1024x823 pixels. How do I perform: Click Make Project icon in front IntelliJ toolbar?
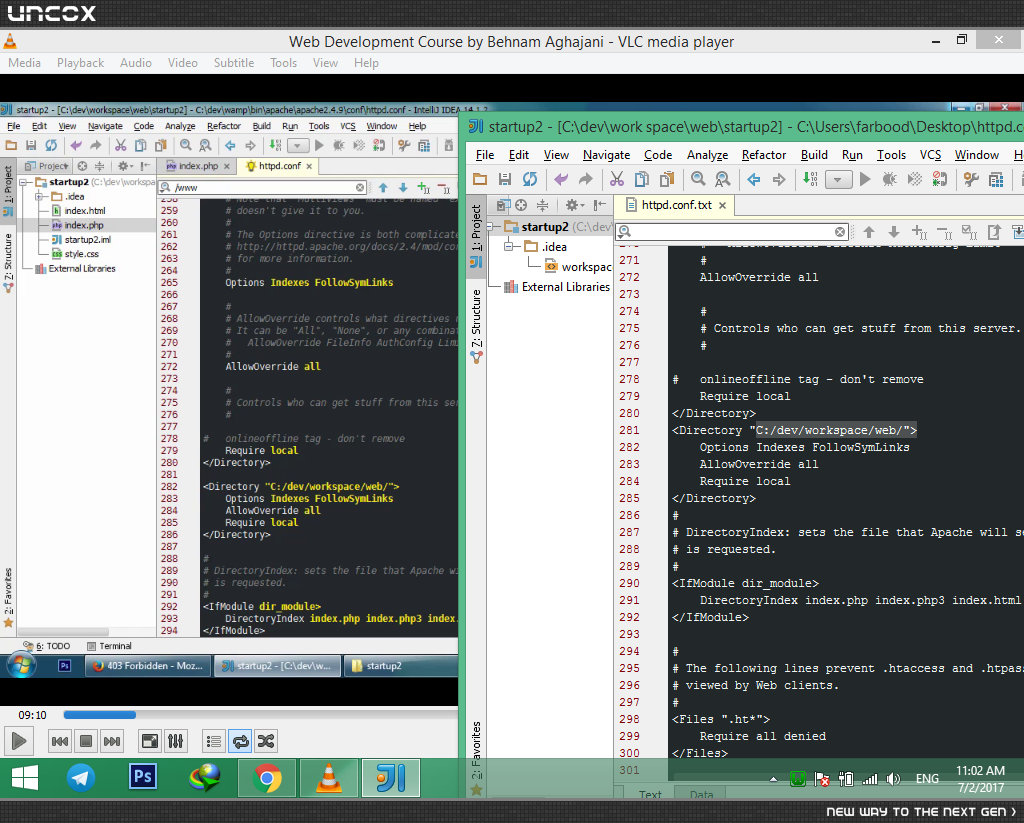tap(810, 179)
